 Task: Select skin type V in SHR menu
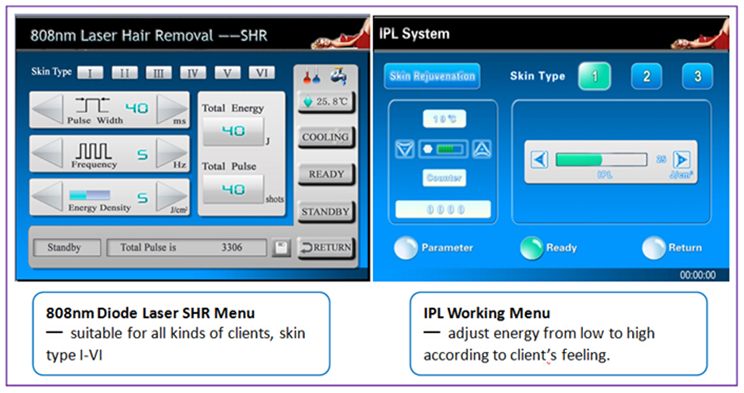coord(227,73)
